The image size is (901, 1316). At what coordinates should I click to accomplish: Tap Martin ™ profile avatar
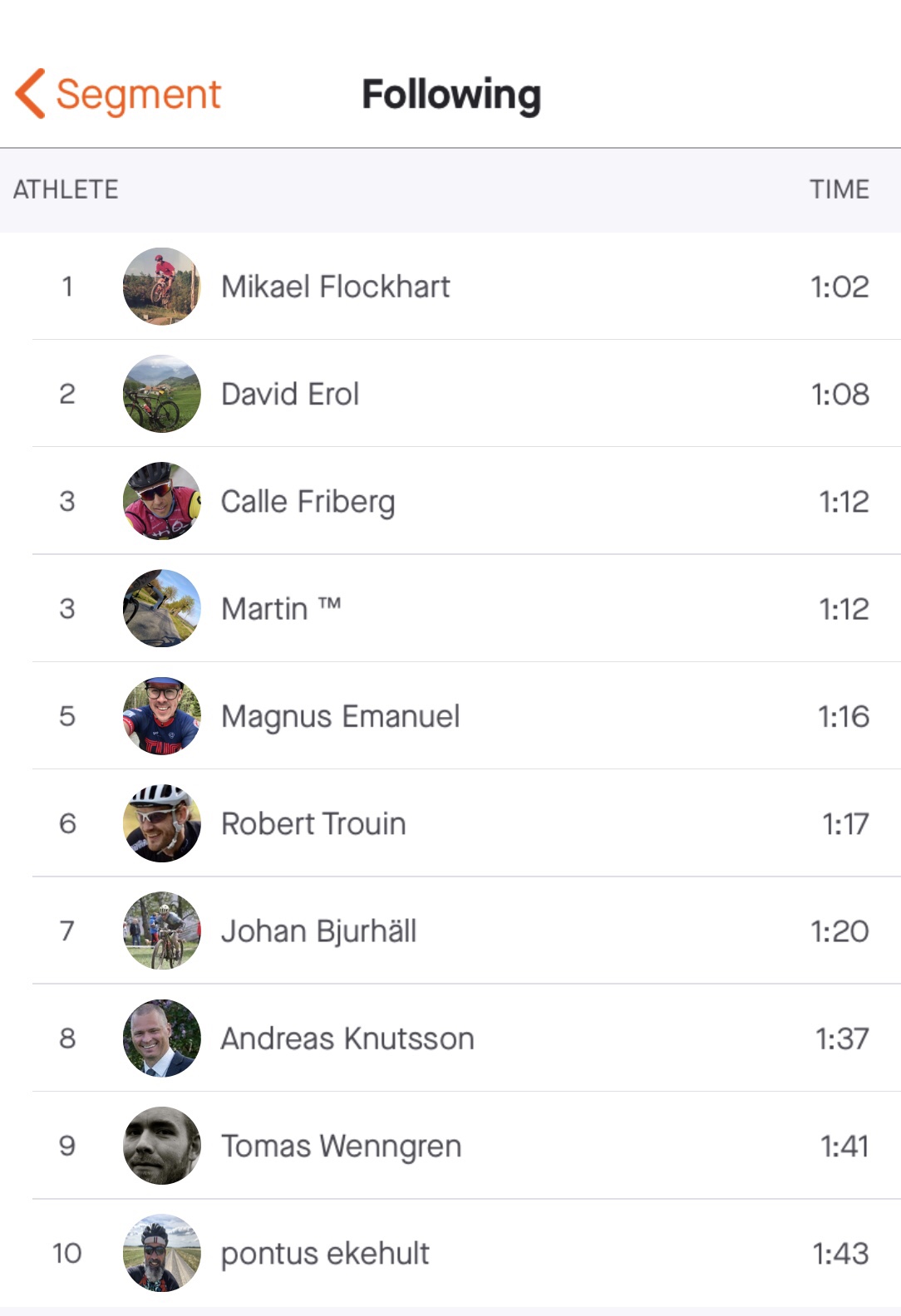pos(161,608)
